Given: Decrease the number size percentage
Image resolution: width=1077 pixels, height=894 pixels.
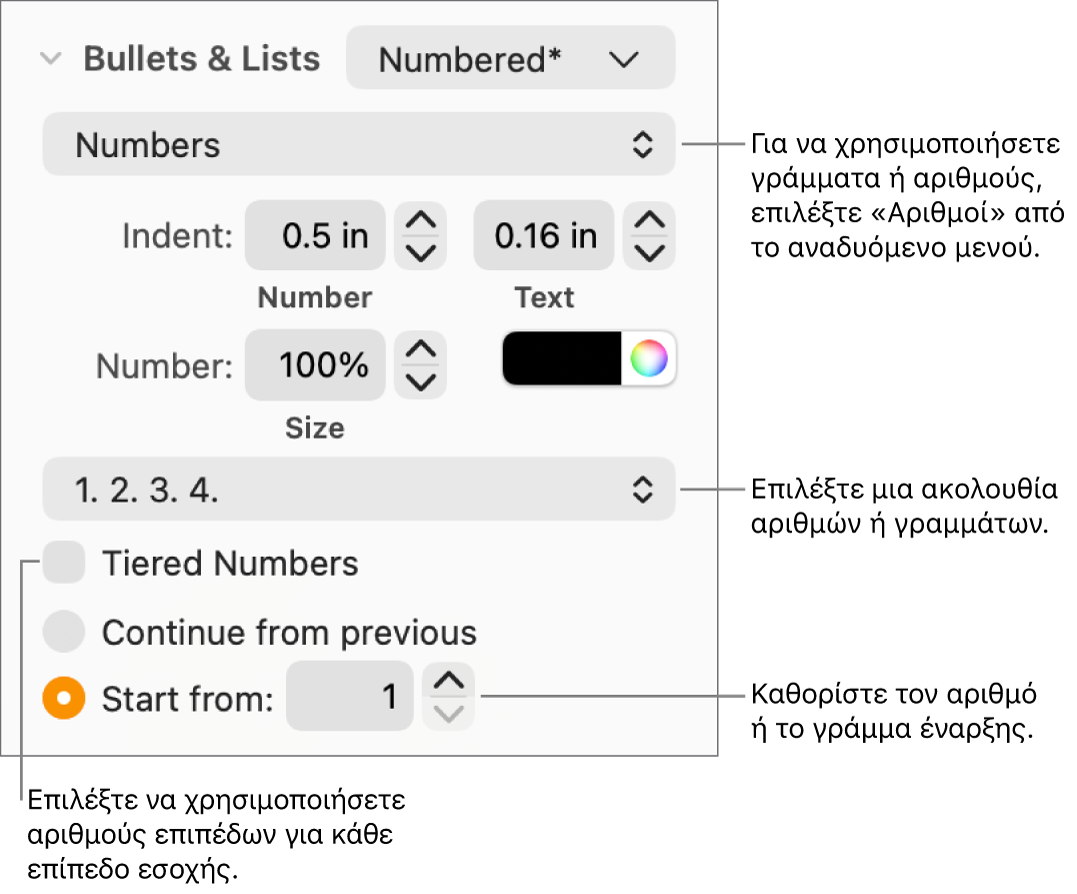Looking at the screenshot, I should tap(421, 381).
